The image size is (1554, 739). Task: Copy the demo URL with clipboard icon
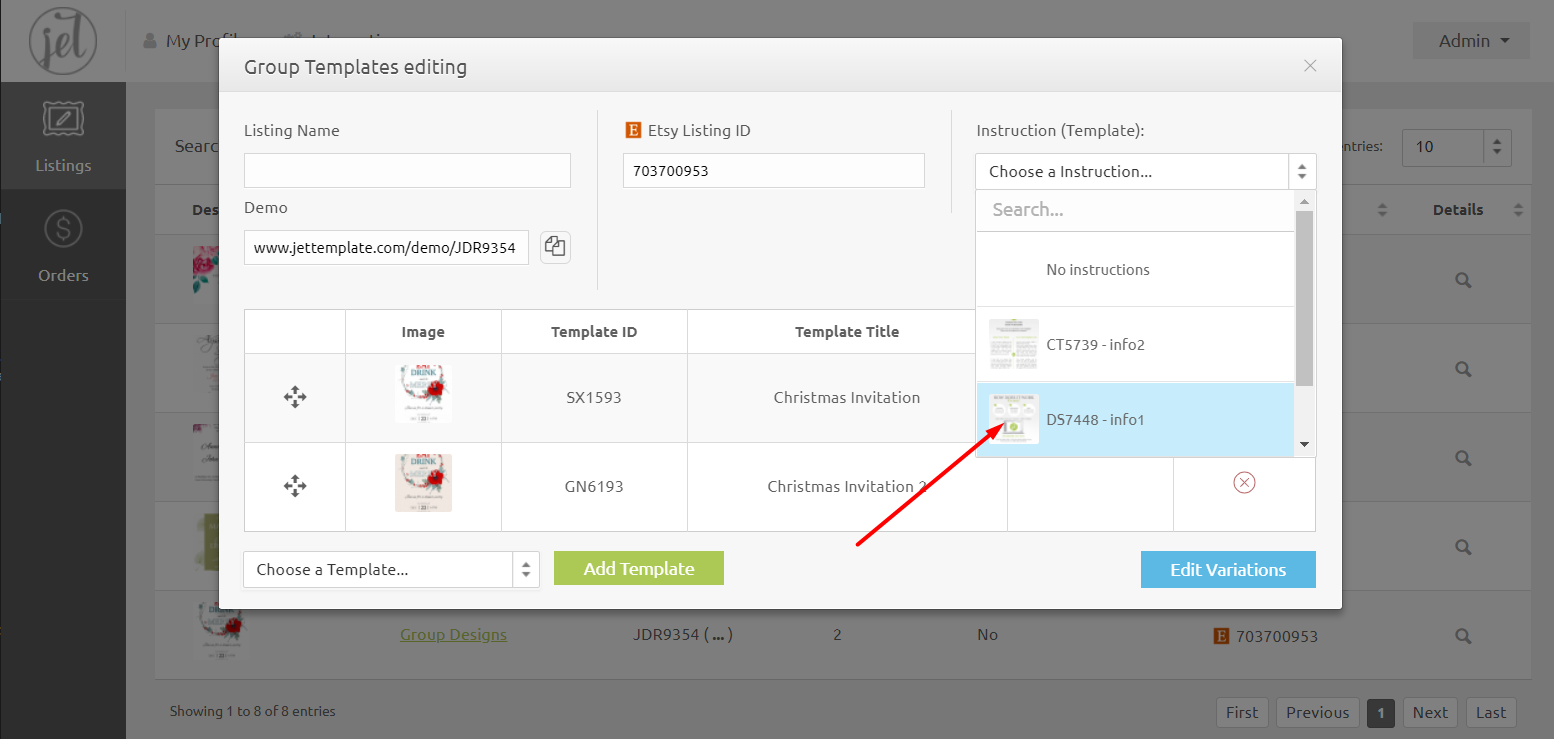click(555, 247)
